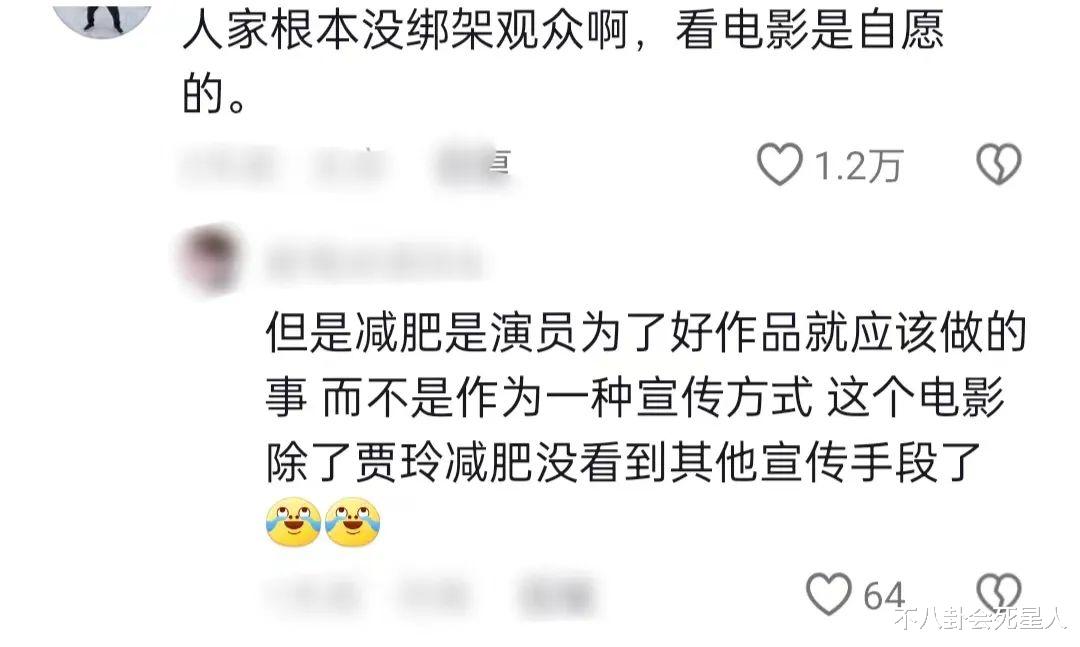This screenshot has width=1080, height=647.
Task: Tap the first crying-laughing emoji
Action: coord(293,522)
